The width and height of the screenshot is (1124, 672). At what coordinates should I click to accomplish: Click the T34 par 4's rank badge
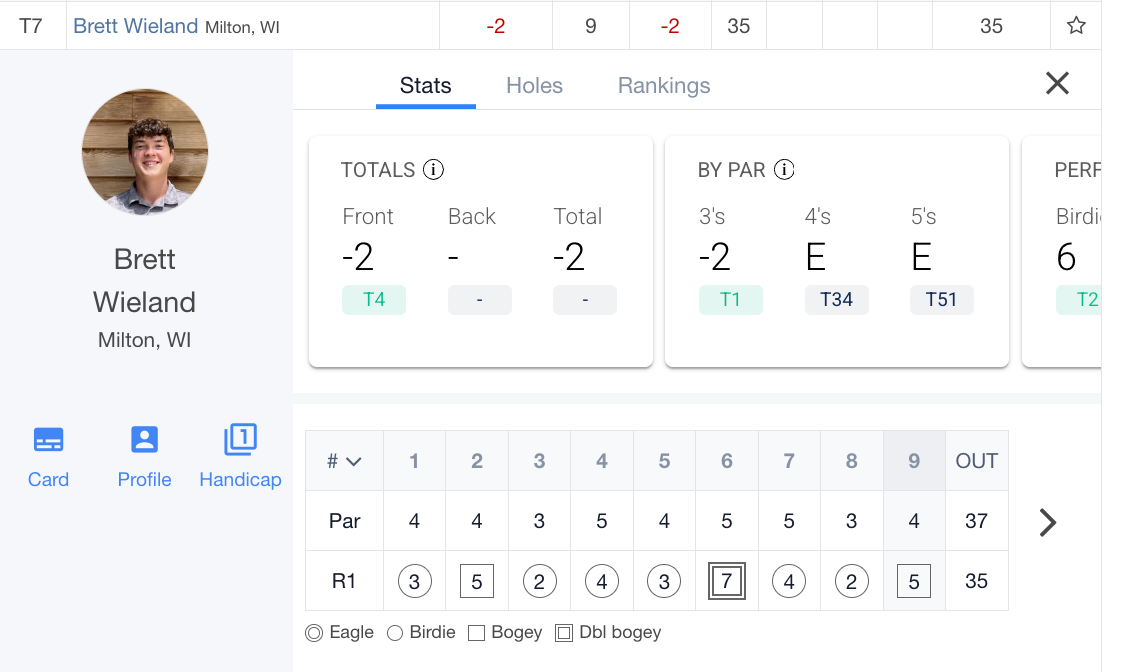click(837, 300)
